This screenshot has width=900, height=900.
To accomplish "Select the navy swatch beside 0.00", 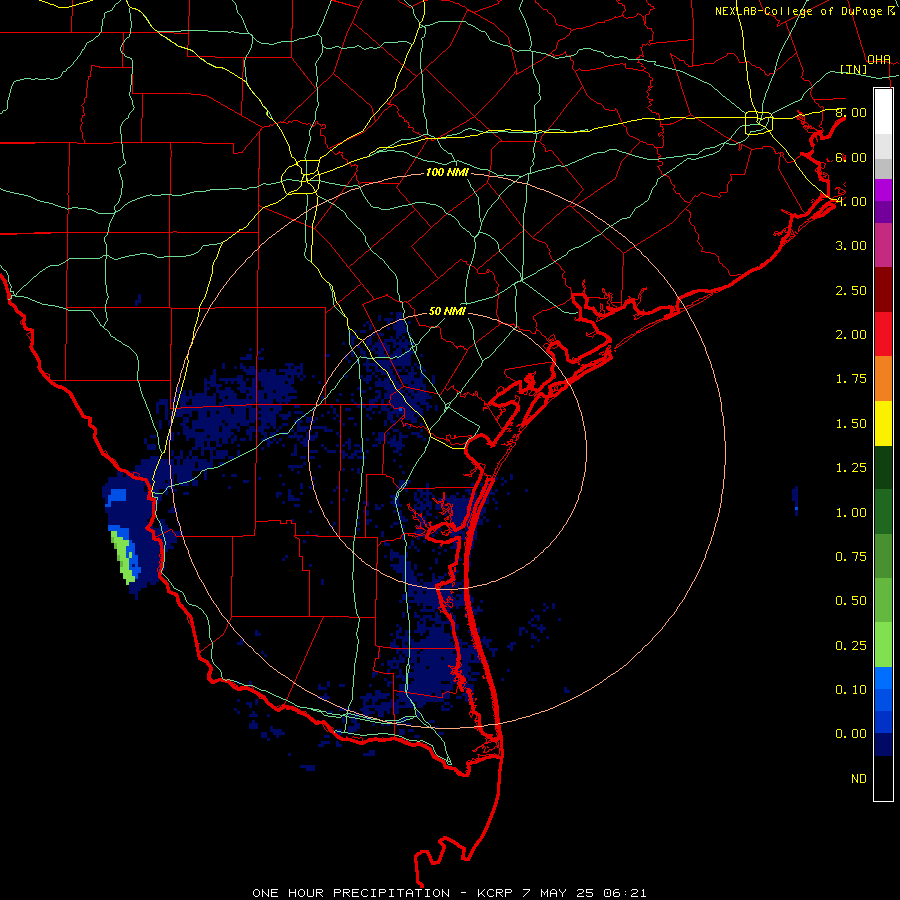I will click(x=883, y=744).
